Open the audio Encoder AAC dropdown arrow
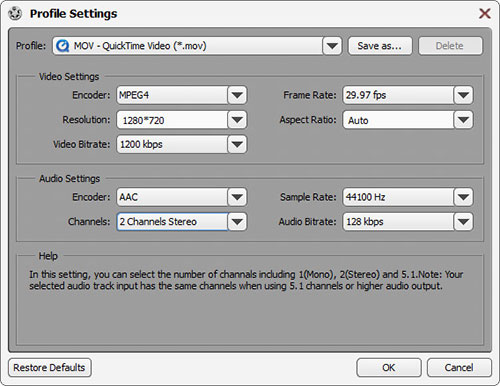Image resolution: width=500 pixels, height=386 pixels. (x=237, y=197)
